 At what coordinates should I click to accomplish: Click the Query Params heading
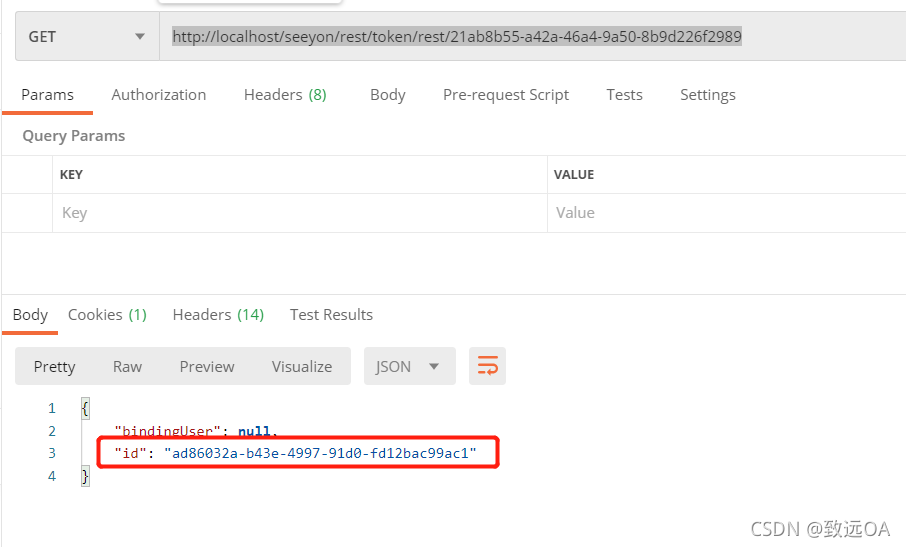coord(73,136)
